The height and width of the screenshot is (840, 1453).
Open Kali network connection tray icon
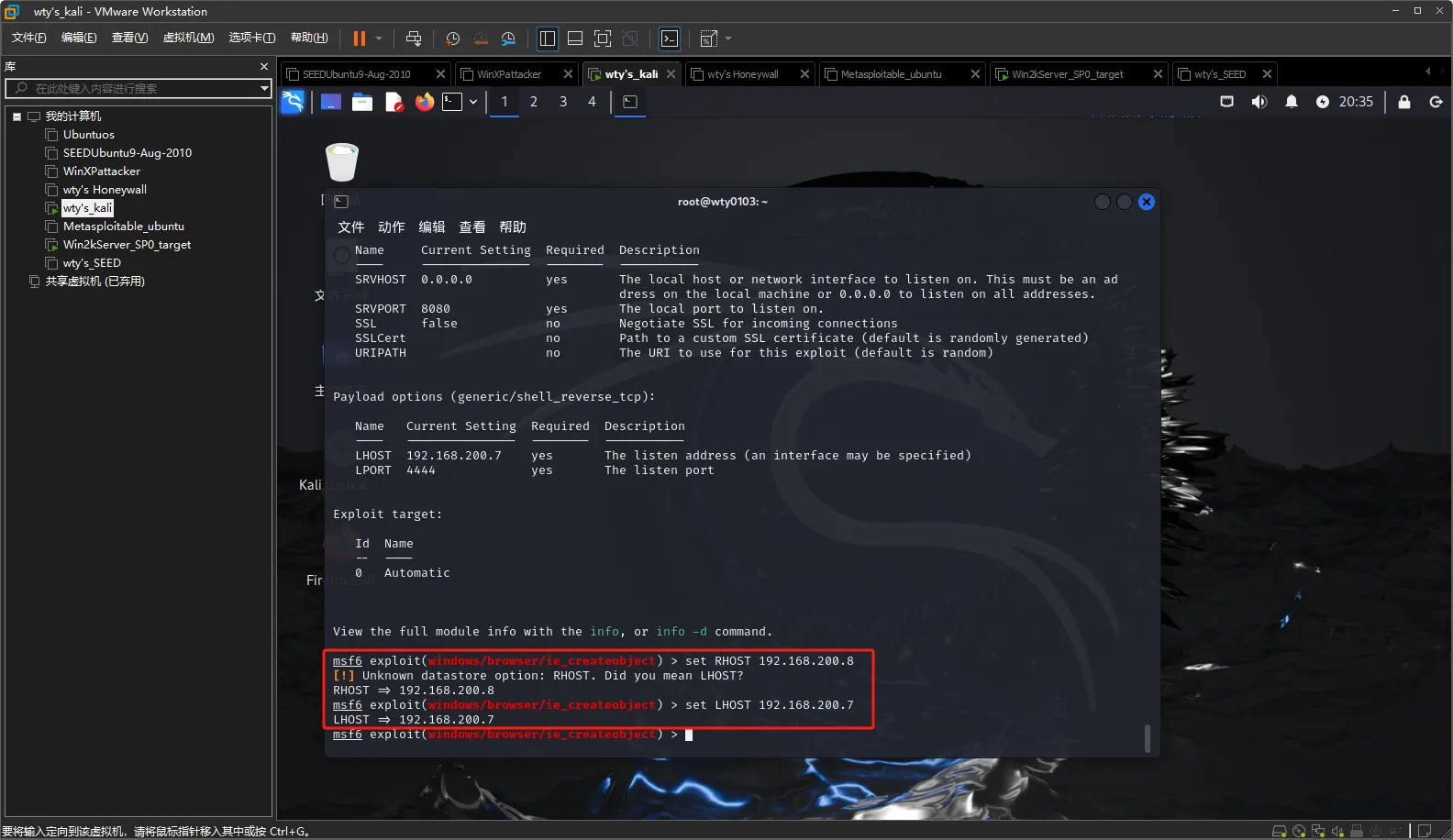[1226, 102]
